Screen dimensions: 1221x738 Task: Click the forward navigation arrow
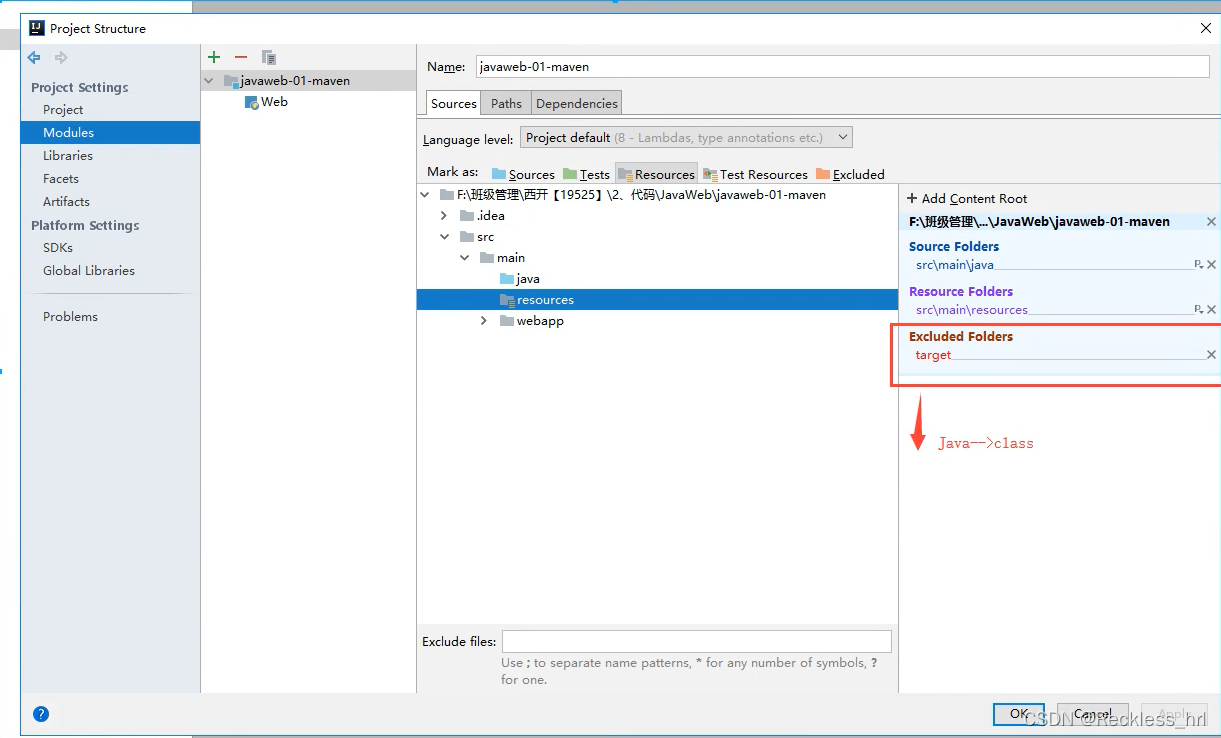[61, 58]
